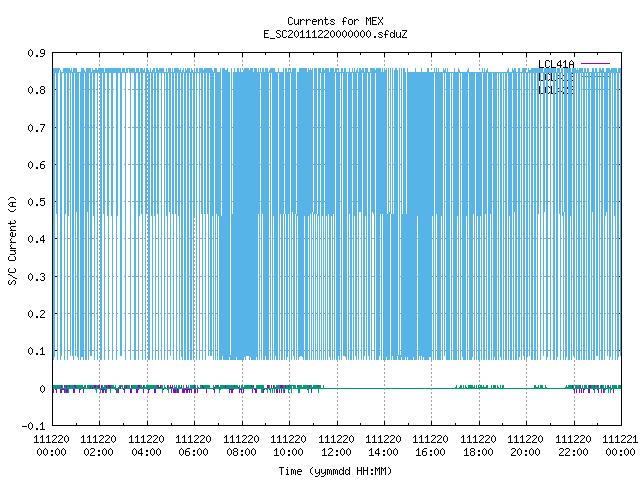Click the x-axis label "Time (yymmdd HH:MM)"
Screen dimensions: 640x480
pyautogui.click(x=335, y=471)
